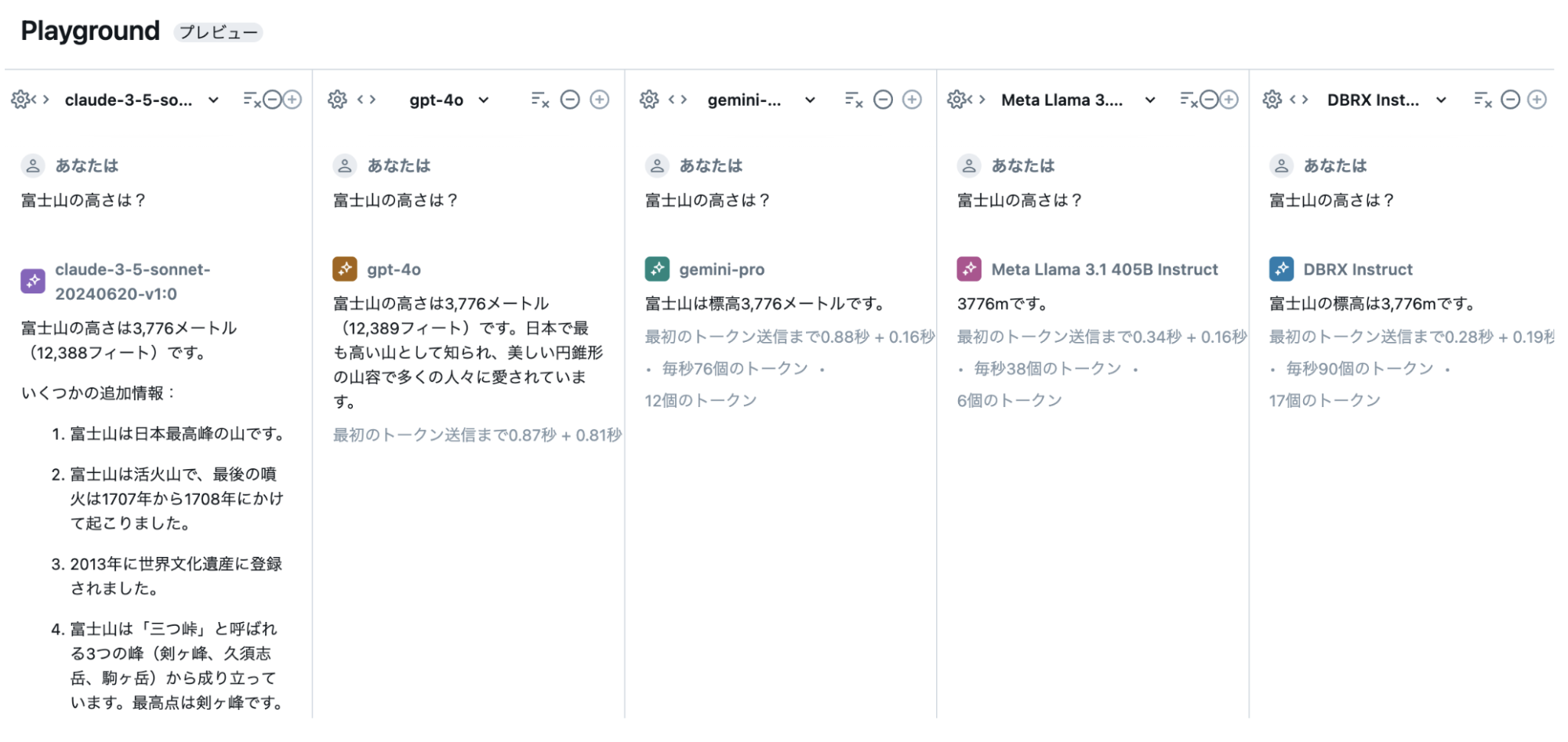Screen dimensions: 1568x742
Task: Add a column after DBRX Instruct with the plus icon
Action: [x=1537, y=100]
